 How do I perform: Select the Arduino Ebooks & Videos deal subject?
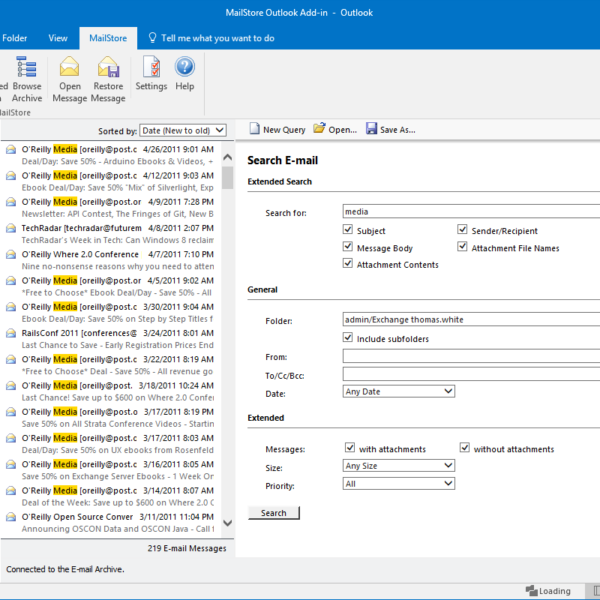pos(117,161)
